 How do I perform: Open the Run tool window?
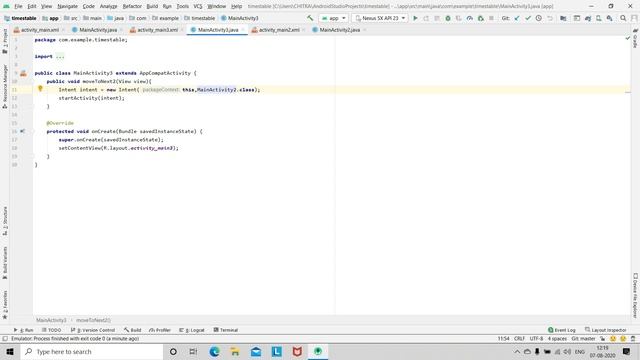(x=23, y=330)
